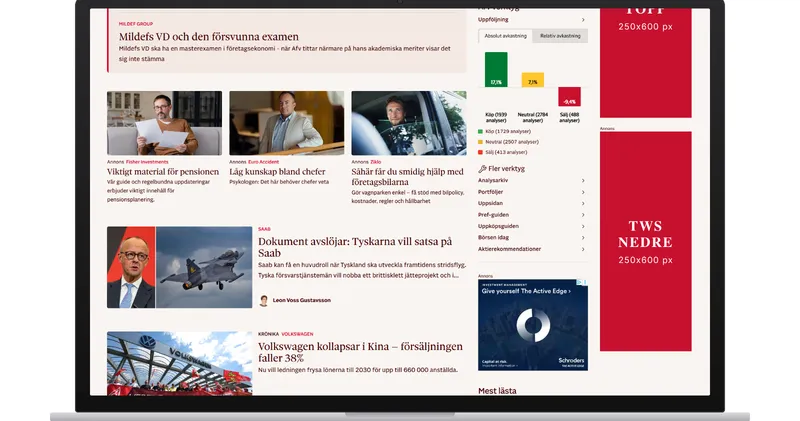This screenshot has height=421, width=800.
Task: Open headline Låg kunskap bland chefer
Action: click(x=277, y=172)
